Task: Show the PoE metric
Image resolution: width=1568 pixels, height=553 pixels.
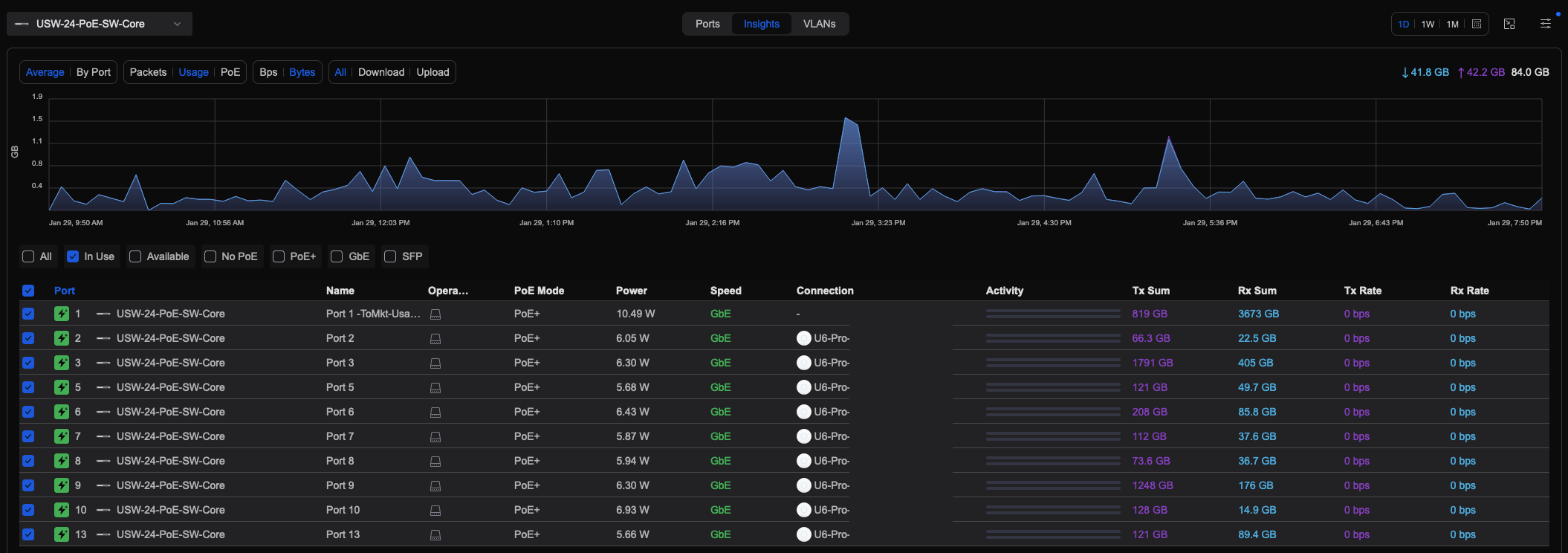Action: (x=230, y=72)
